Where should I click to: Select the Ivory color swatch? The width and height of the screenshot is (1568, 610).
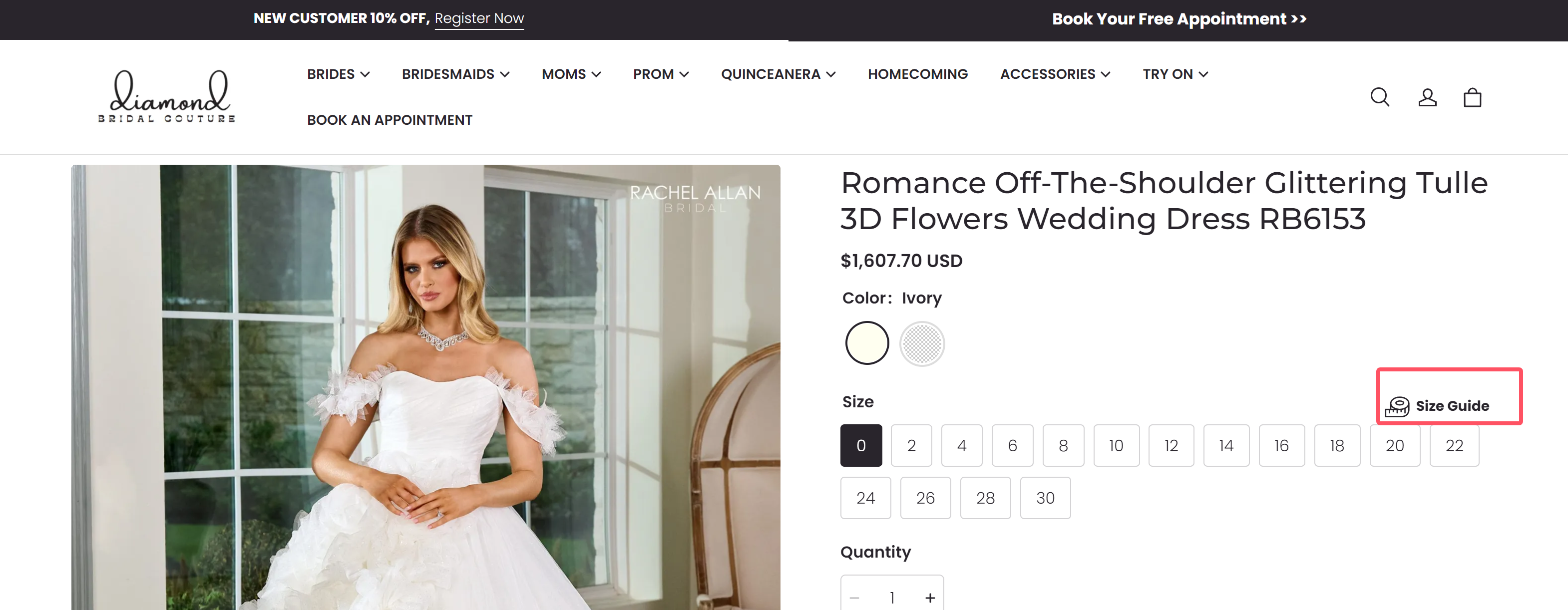pyautogui.click(x=867, y=343)
